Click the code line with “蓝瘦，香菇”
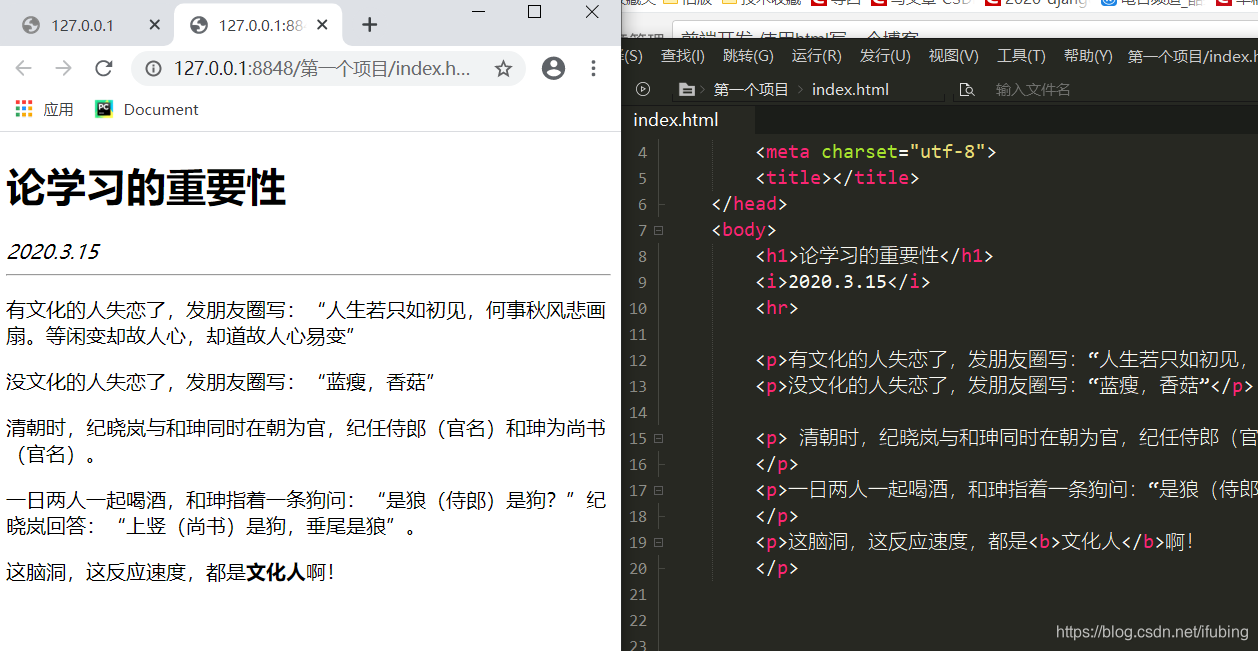 (1004, 386)
